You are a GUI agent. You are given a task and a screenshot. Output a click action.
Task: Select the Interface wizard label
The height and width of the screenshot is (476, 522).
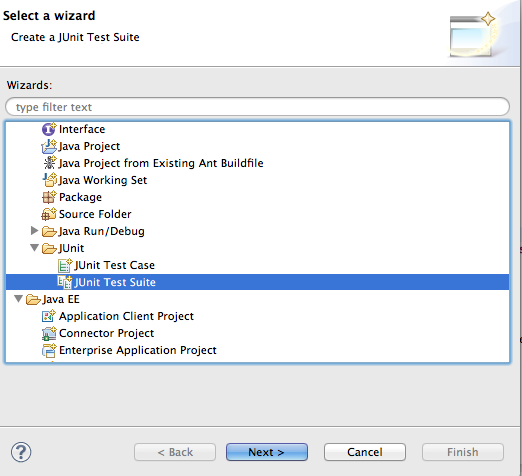82,129
